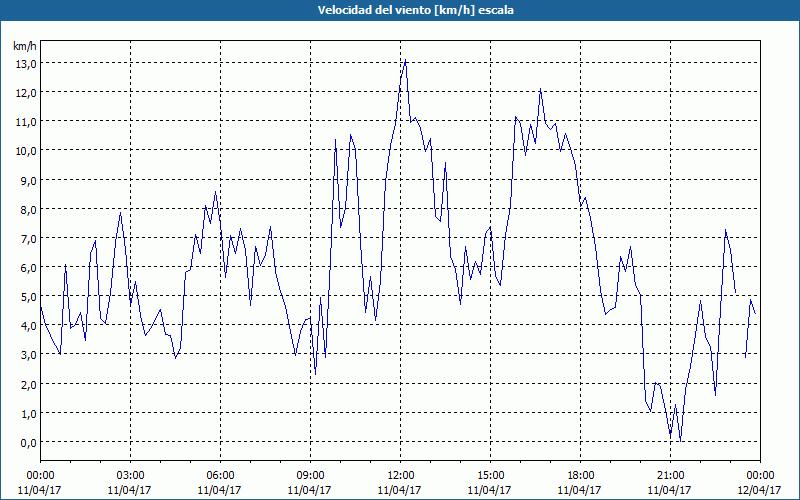
Task: Click the 12:00 time label
Action: [401, 476]
